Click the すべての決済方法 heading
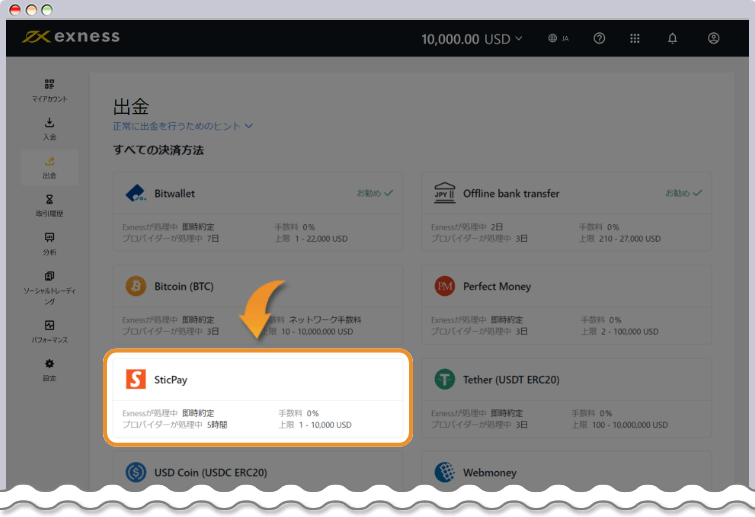The width and height of the screenshot is (755, 517). coord(158,150)
